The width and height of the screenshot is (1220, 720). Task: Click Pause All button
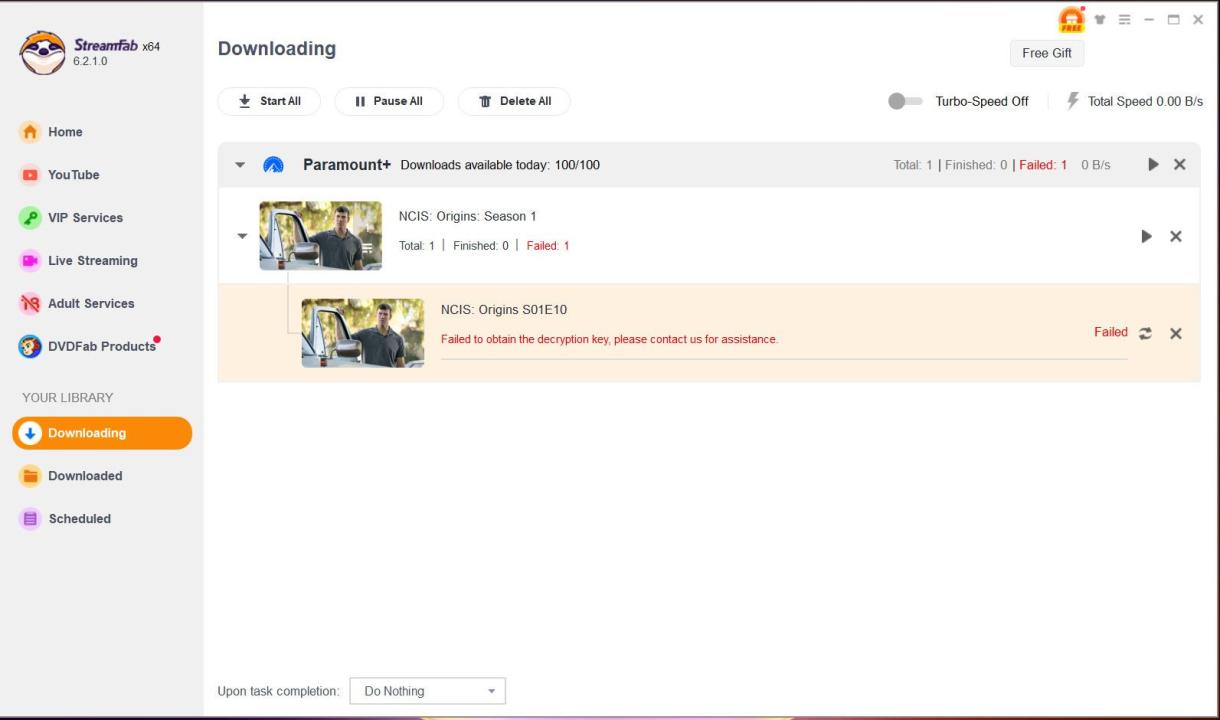[x=389, y=101]
